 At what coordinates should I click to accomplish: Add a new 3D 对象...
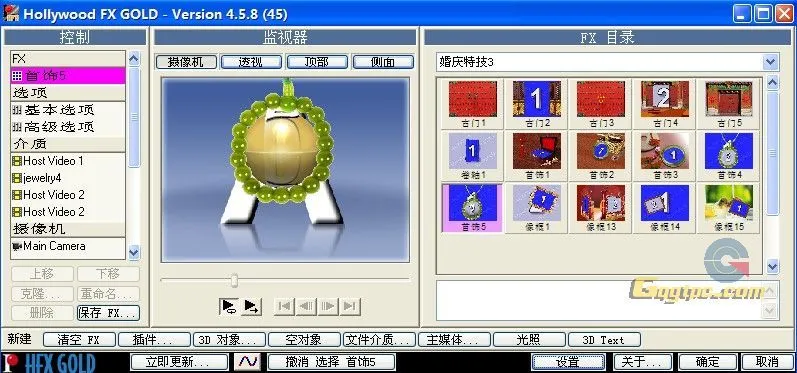pos(229,340)
